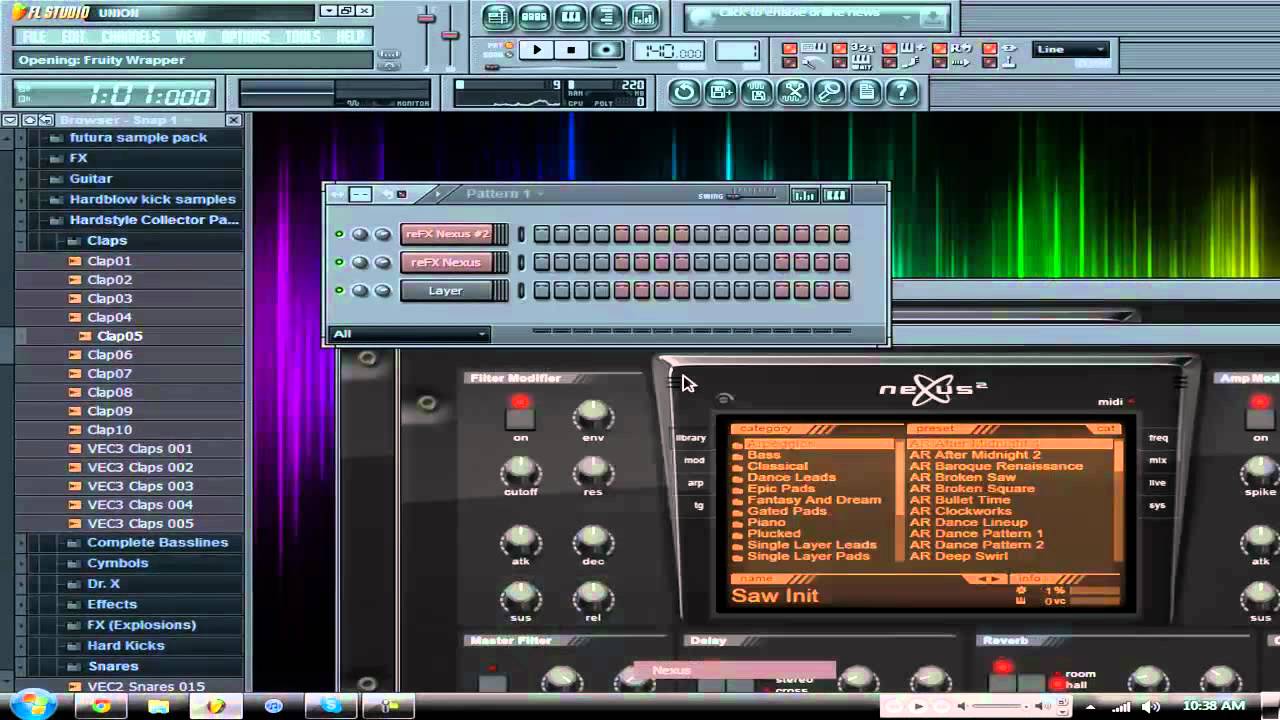Open the browser menu arrow
Screen dimensions: 1280x720
click(10, 120)
